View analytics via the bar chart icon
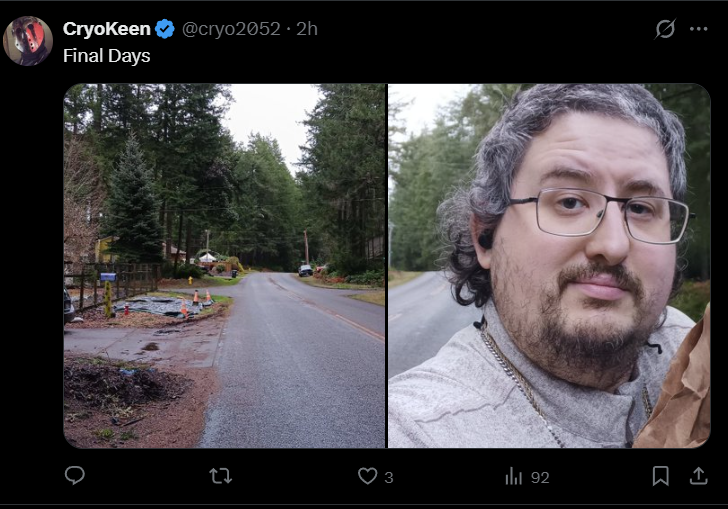Image resolution: width=728 pixels, height=509 pixels. click(514, 476)
